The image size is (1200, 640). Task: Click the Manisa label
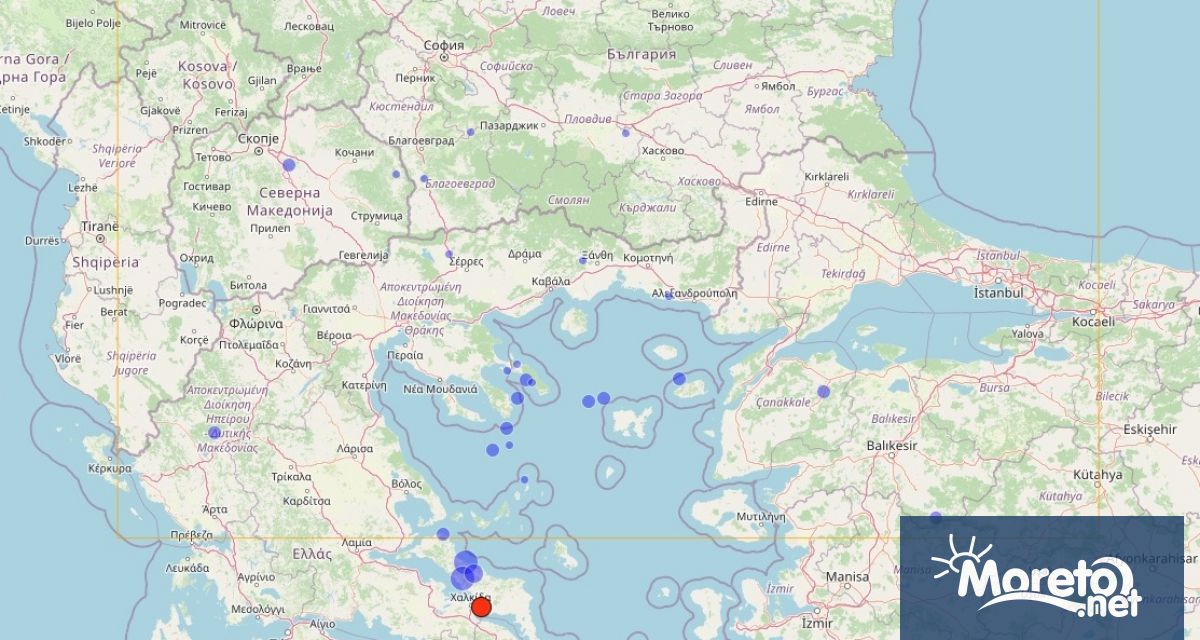click(x=848, y=577)
